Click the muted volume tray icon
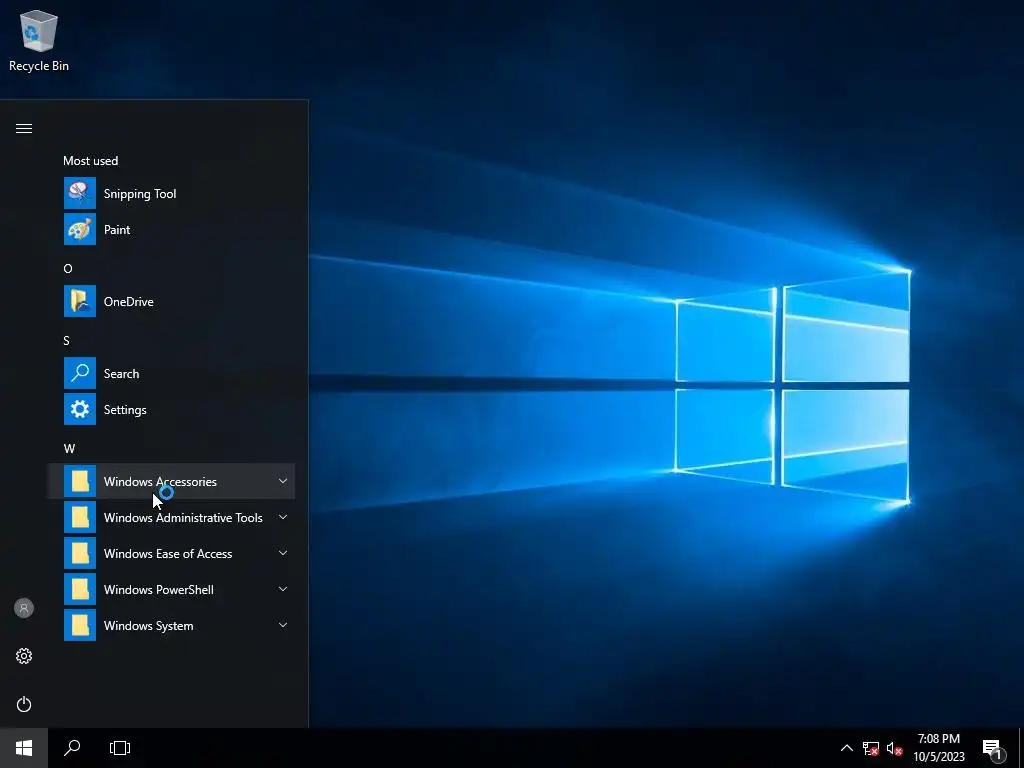Screen dimensions: 1024x768 coord(895,748)
